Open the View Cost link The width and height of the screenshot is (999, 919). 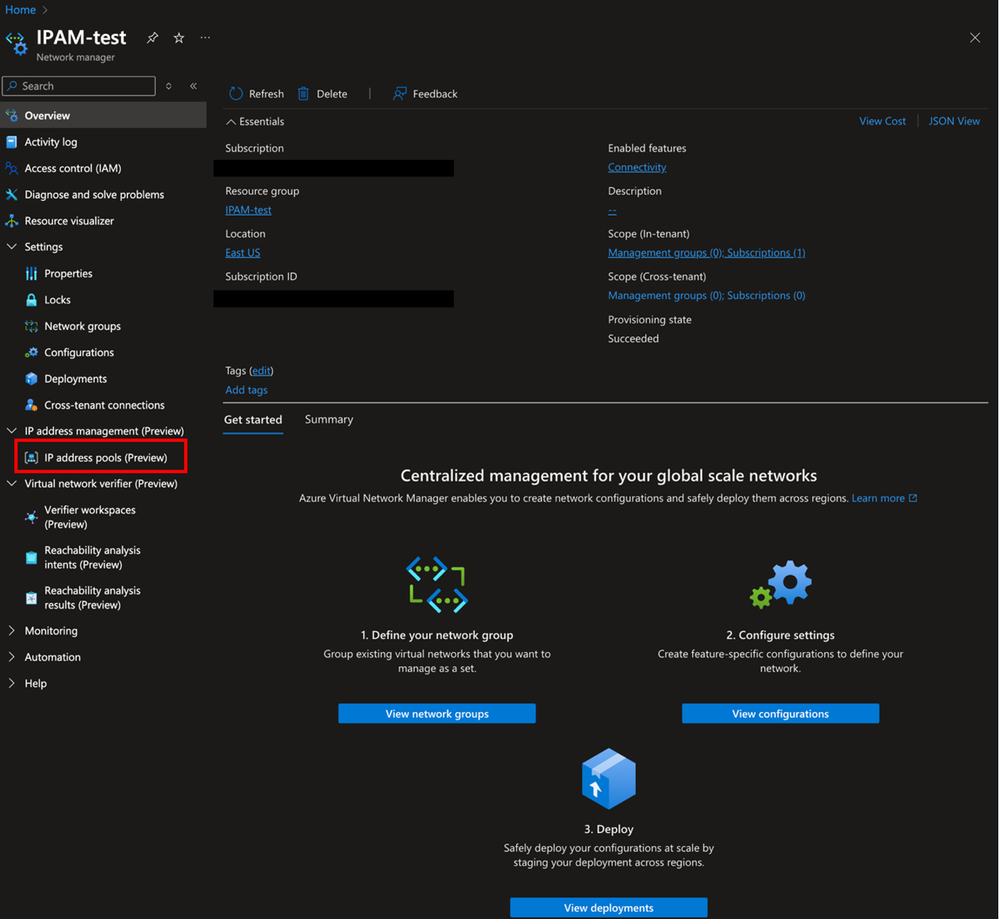882,121
